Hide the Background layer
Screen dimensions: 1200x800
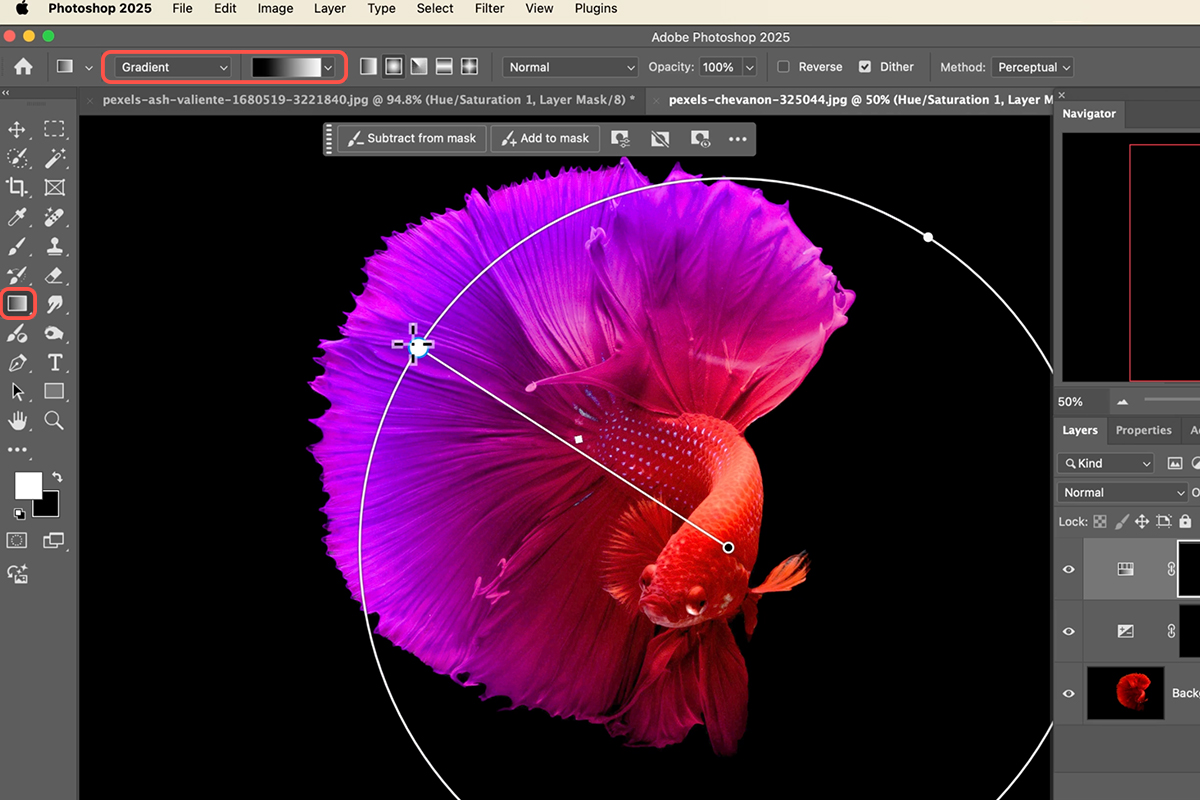(1068, 693)
